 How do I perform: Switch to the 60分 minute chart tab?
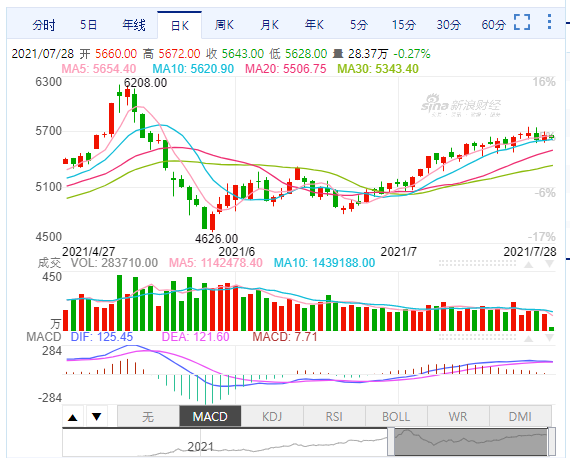click(493, 25)
